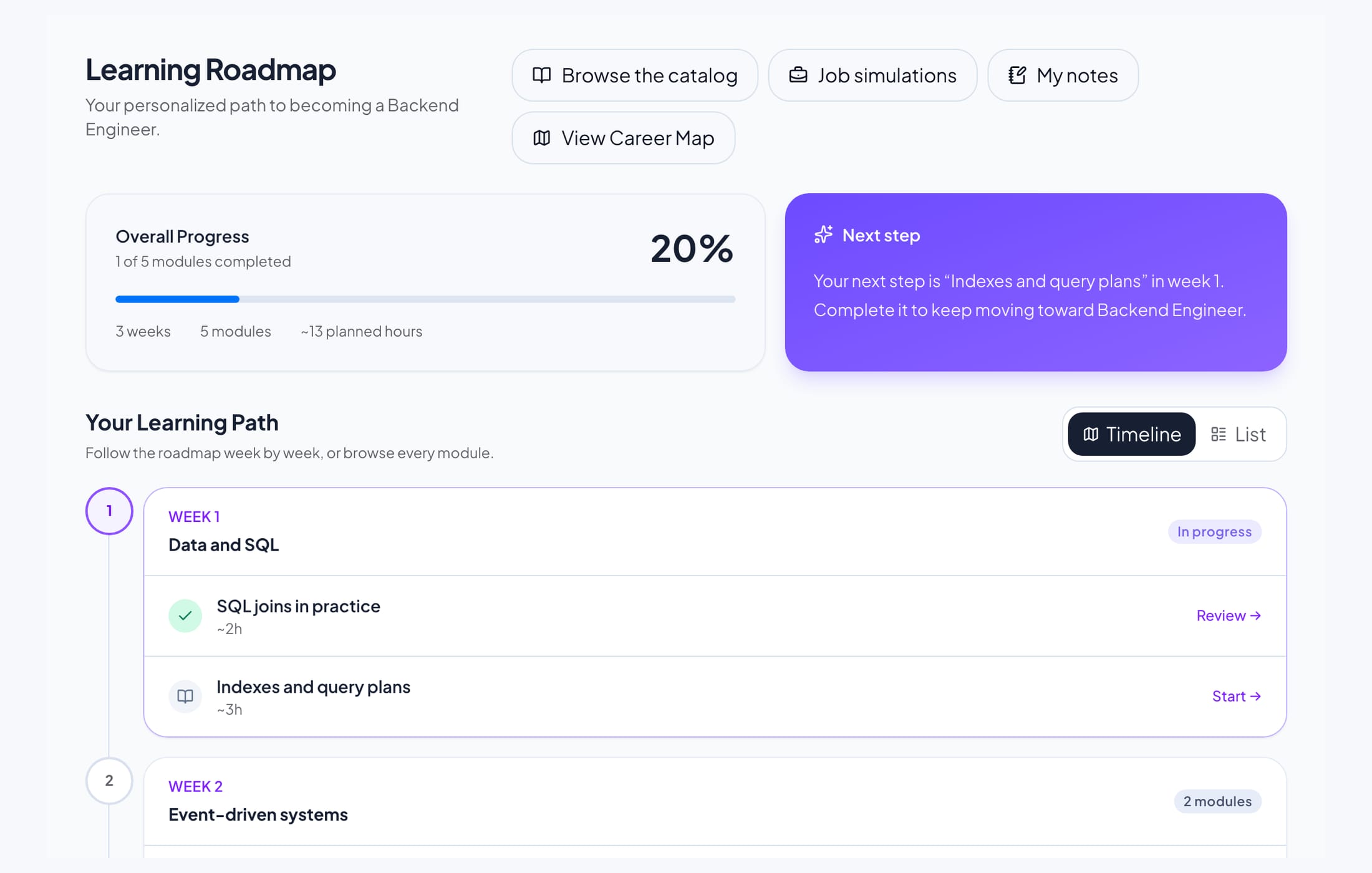1372x873 pixels.
Task: Open My notes
Action: pos(1063,75)
